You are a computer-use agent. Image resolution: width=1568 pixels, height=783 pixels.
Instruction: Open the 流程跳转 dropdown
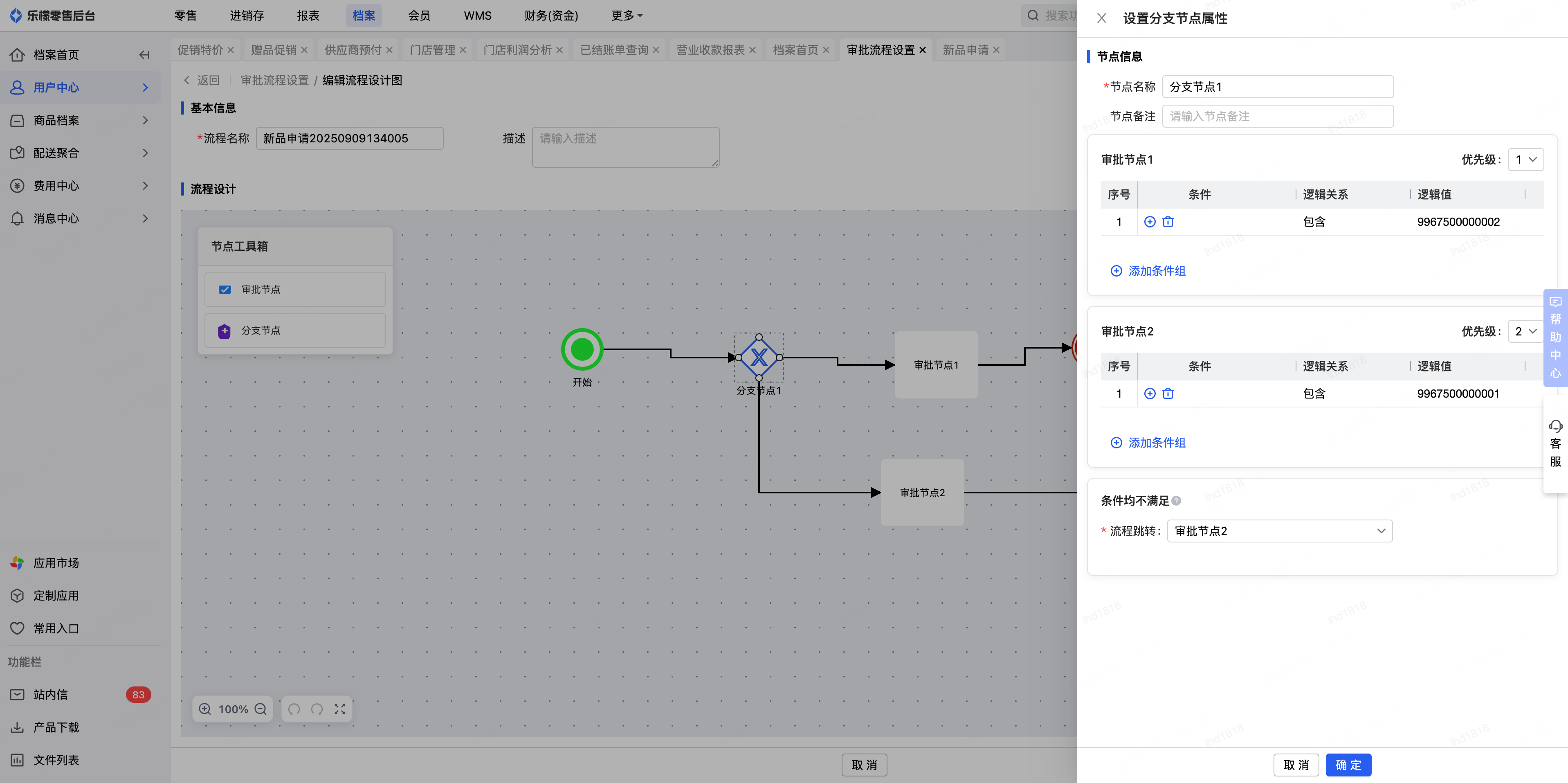(x=1279, y=531)
